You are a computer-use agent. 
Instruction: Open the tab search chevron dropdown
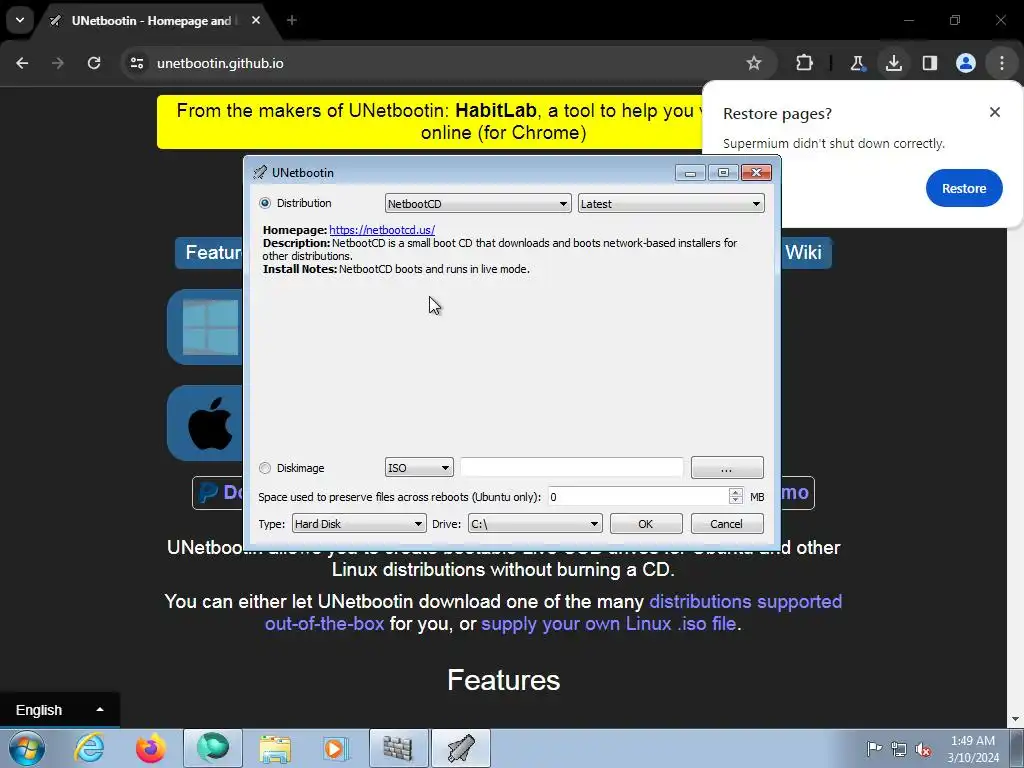(20, 20)
